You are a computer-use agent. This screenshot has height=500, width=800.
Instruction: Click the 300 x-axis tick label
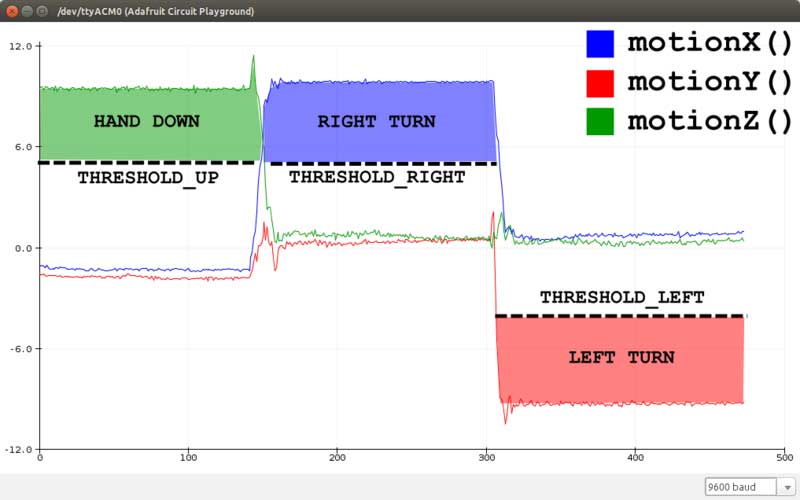click(487, 458)
